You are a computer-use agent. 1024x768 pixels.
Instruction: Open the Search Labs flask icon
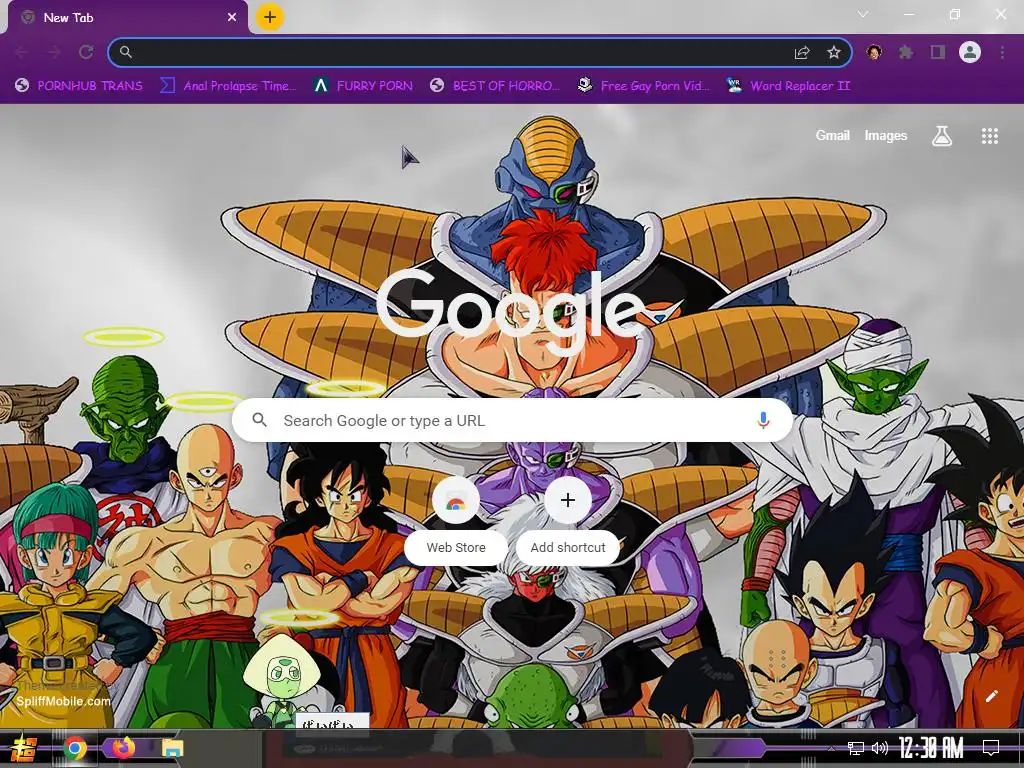click(x=941, y=136)
